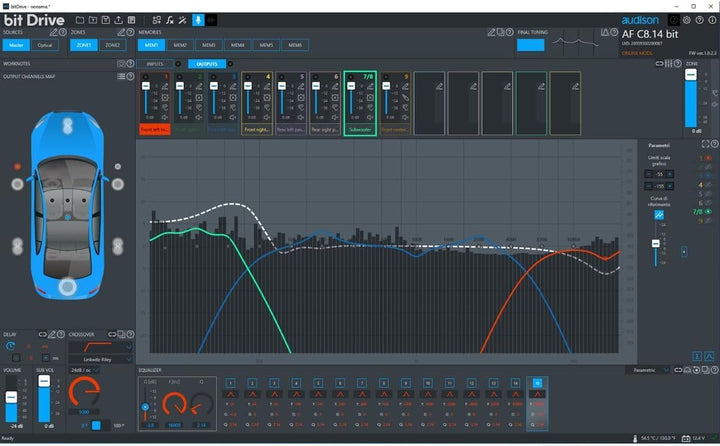720x446 pixels.
Task: Open project folder icon in top toolbar
Action: point(80,20)
